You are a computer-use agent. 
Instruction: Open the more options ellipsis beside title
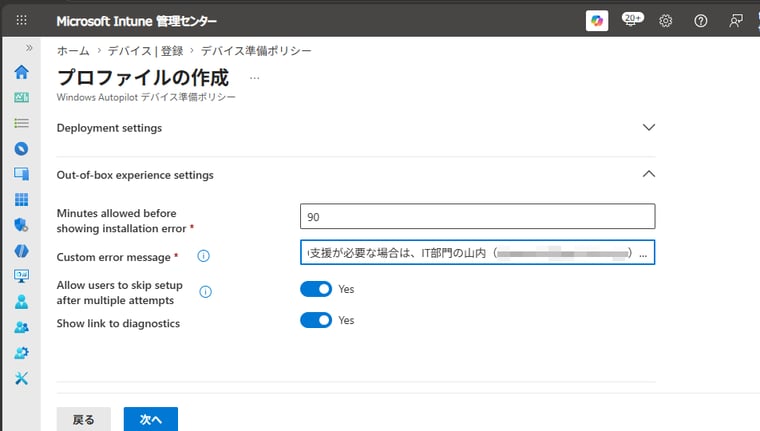[x=254, y=78]
